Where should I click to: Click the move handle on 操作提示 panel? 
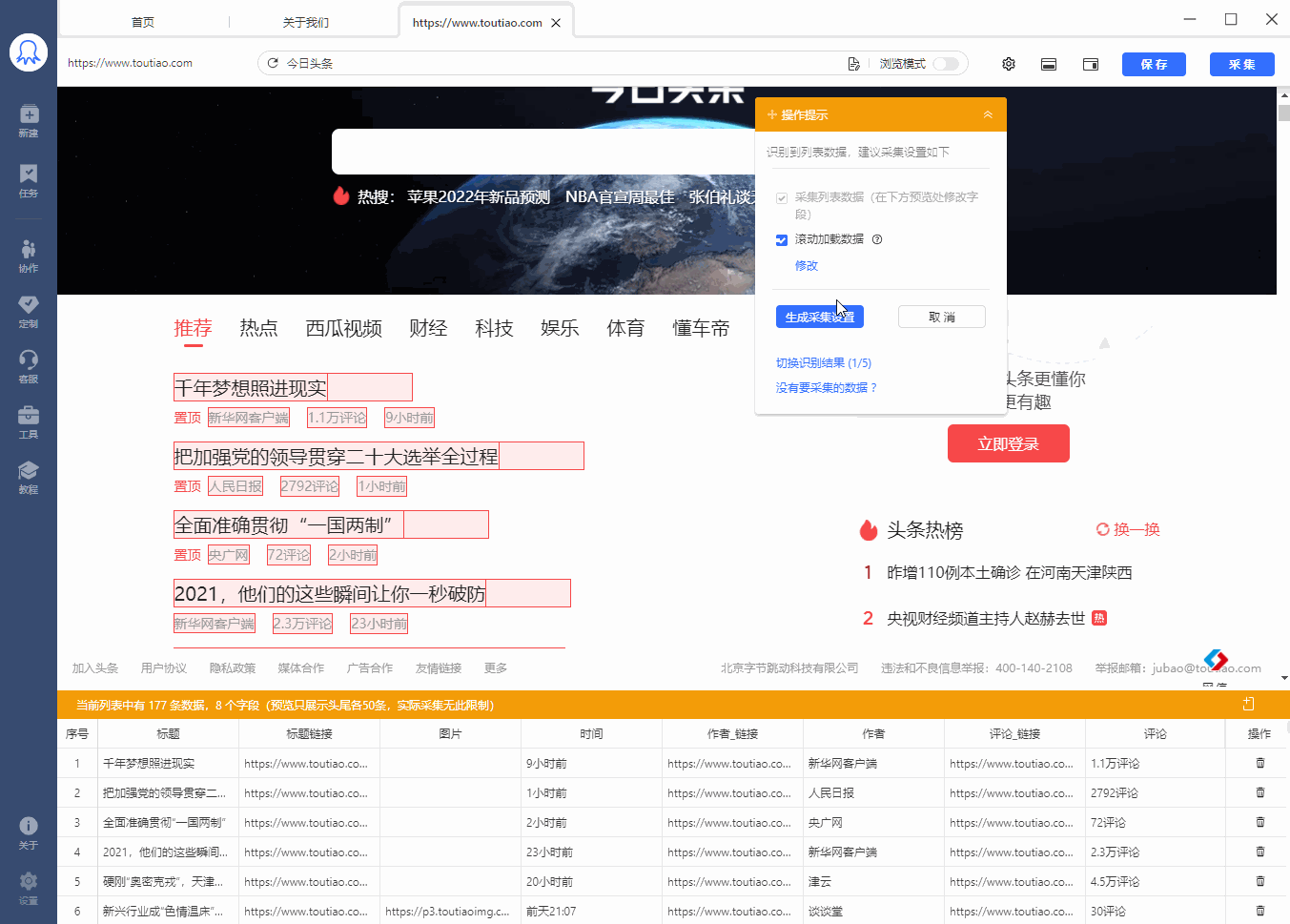click(772, 114)
